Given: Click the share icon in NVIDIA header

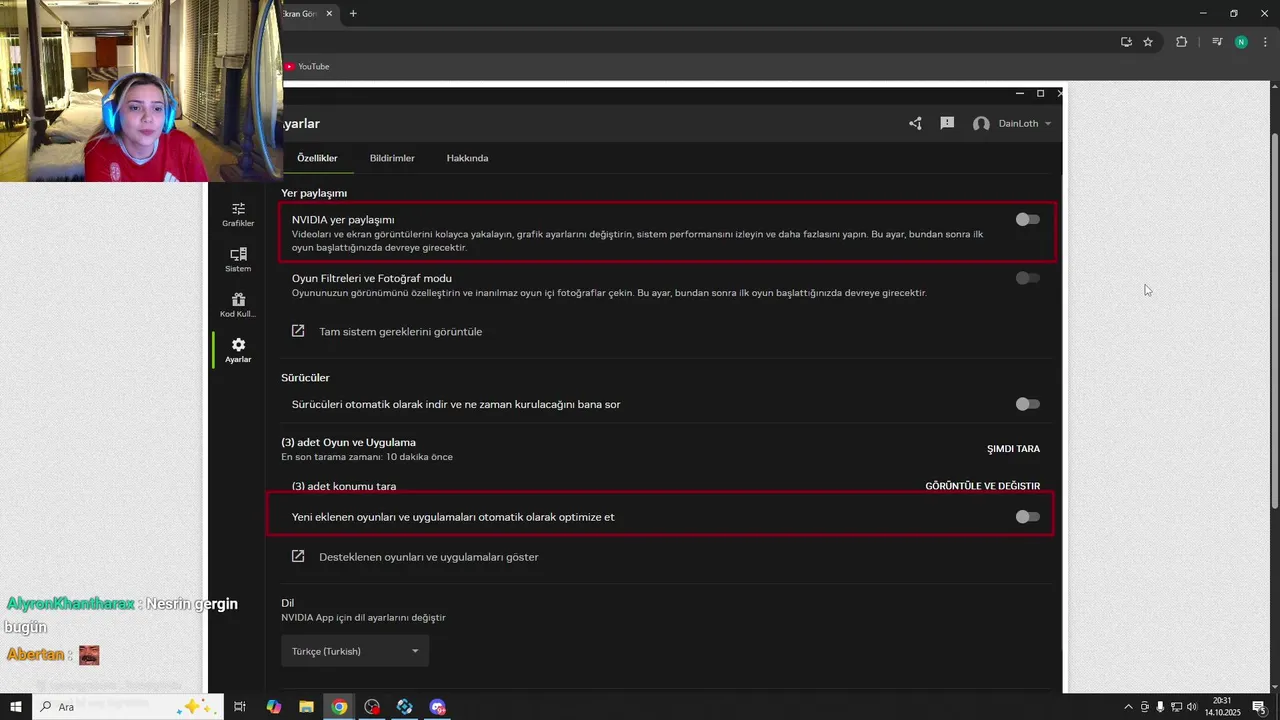Looking at the screenshot, I should point(915,123).
